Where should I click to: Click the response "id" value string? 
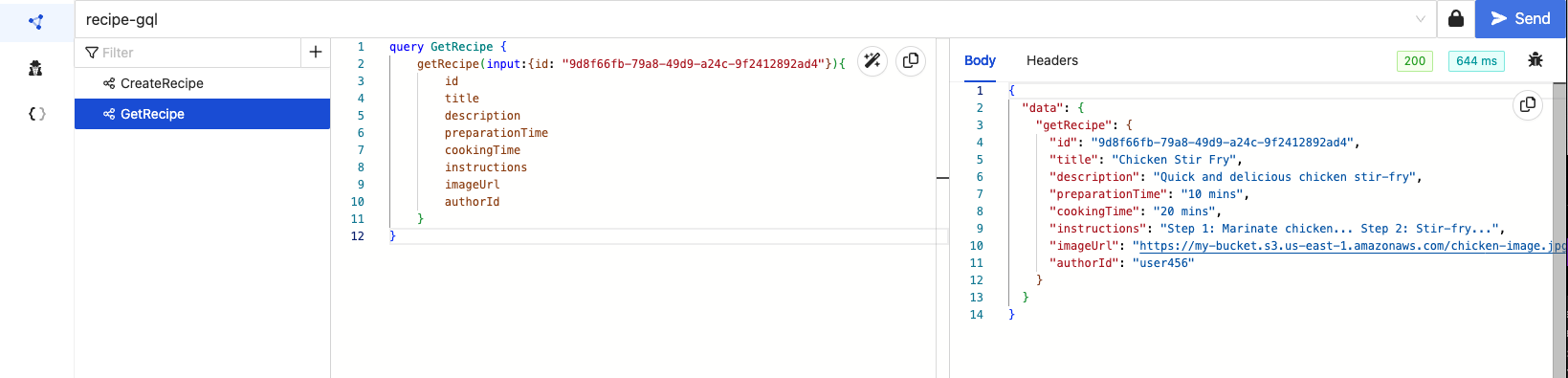click(x=1222, y=143)
